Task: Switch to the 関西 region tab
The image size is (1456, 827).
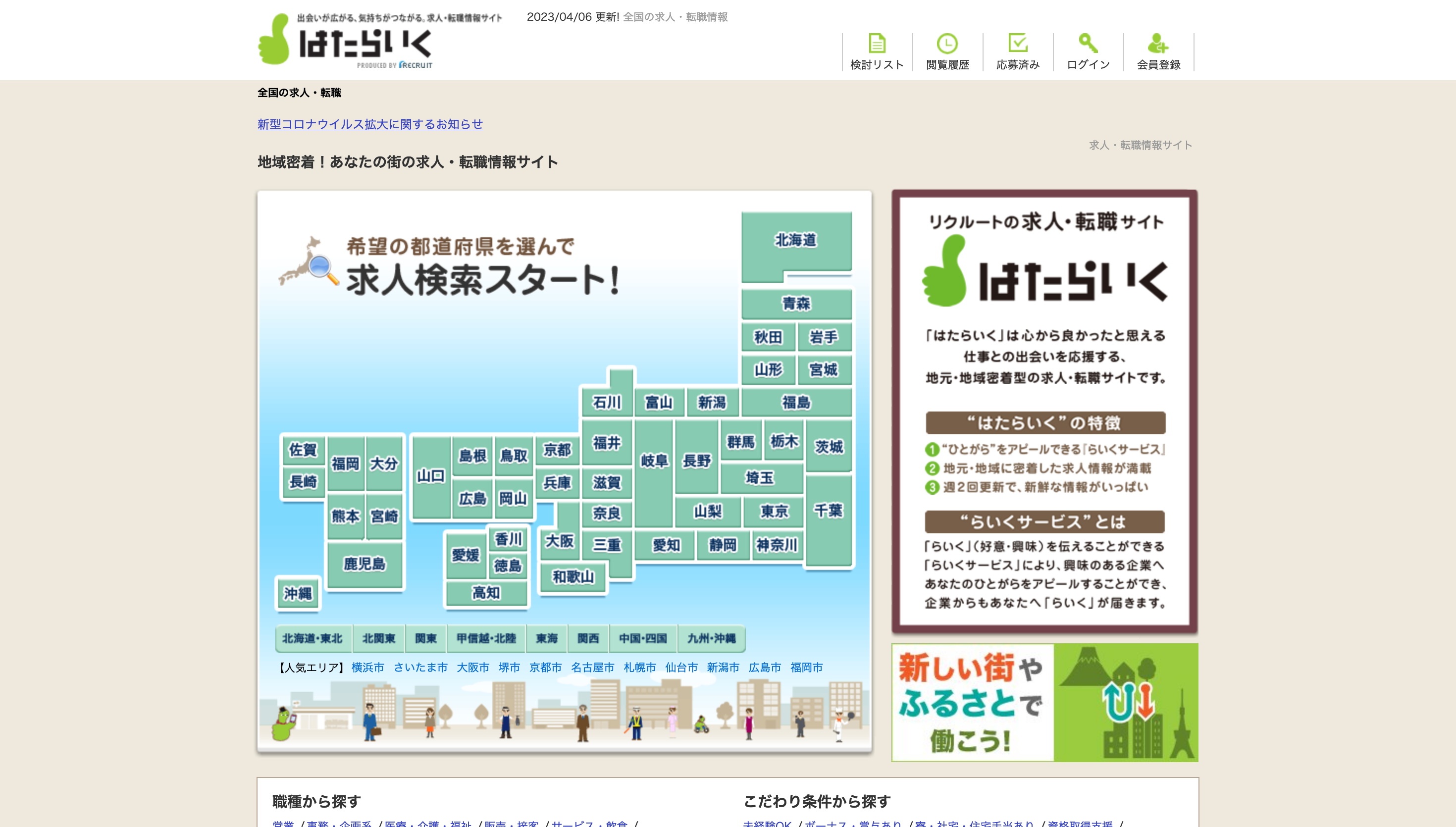Action: pyautogui.click(x=588, y=638)
